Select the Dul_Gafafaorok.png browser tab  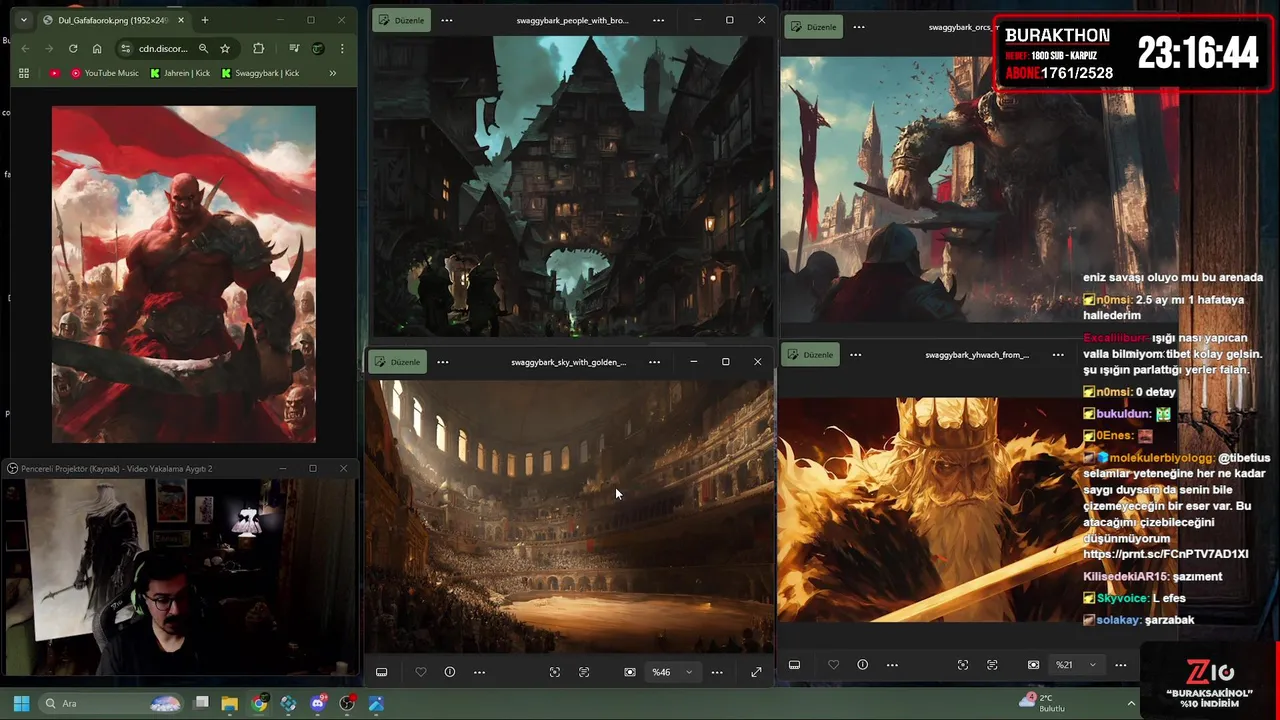[113, 20]
